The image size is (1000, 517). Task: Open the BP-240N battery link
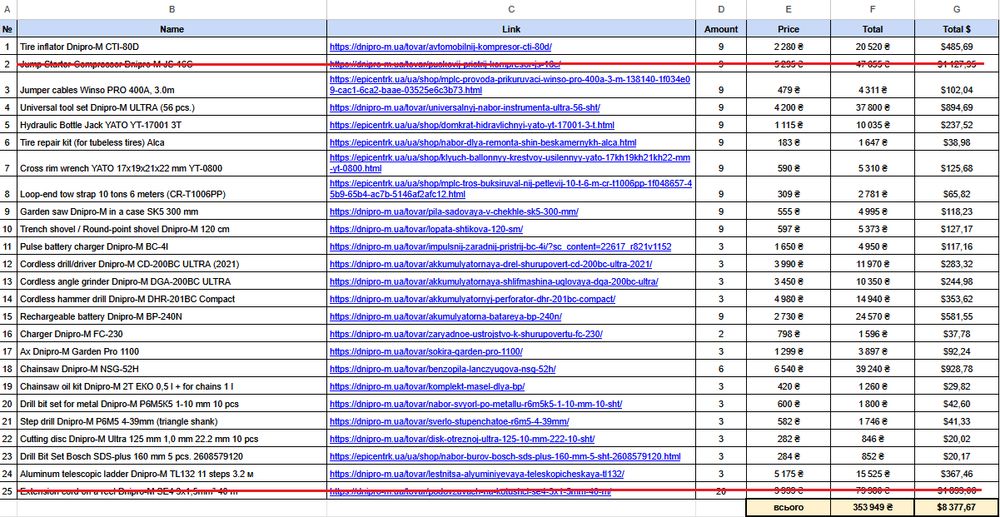click(x=446, y=316)
